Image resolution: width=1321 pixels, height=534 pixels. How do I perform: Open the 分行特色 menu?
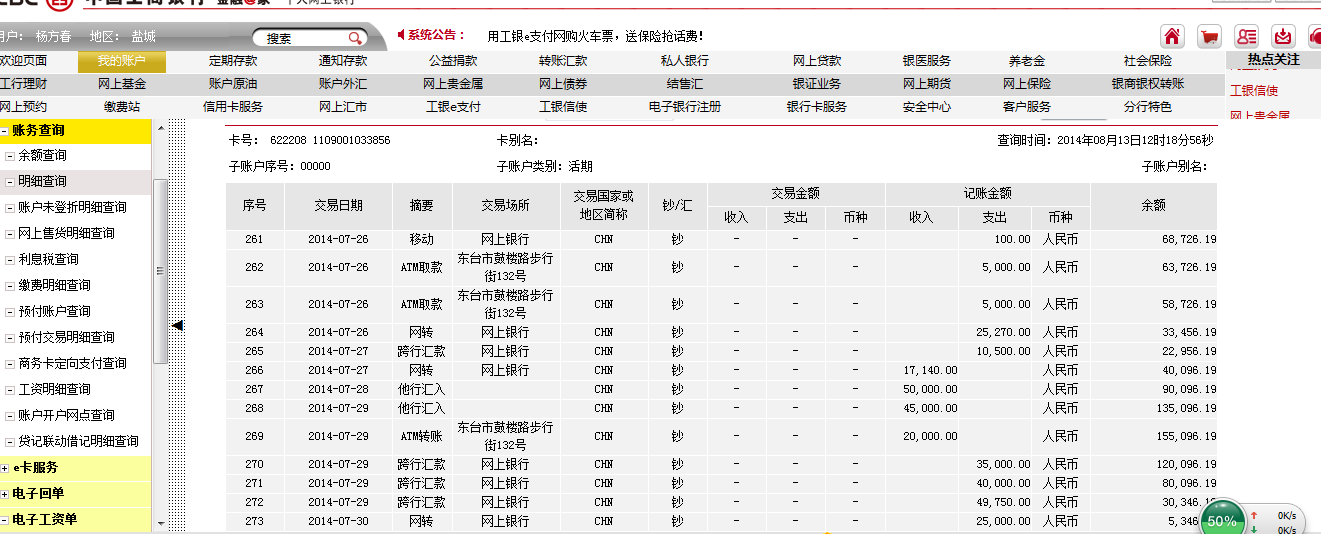coord(1148,107)
